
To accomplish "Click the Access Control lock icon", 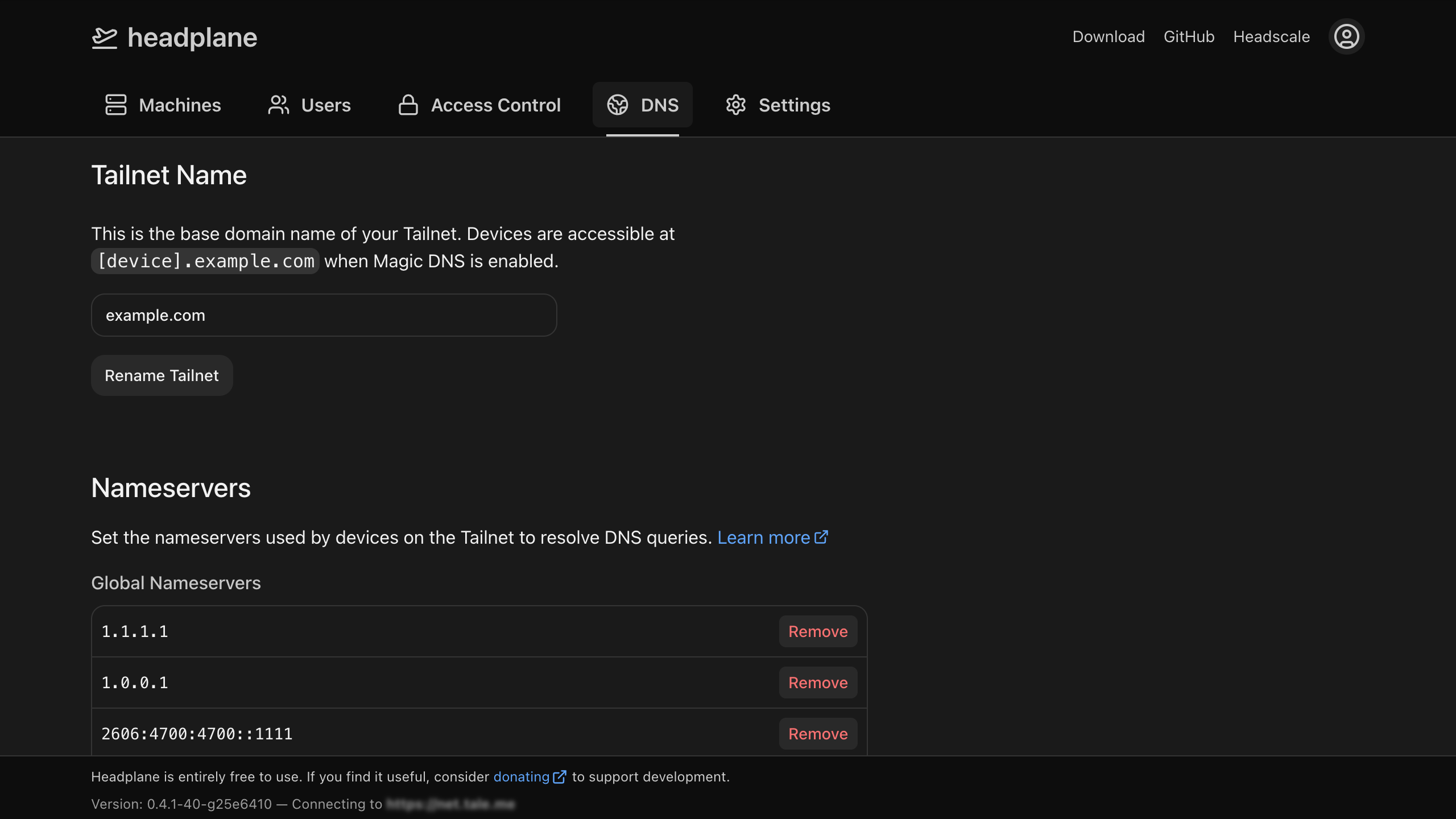I will (408, 105).
